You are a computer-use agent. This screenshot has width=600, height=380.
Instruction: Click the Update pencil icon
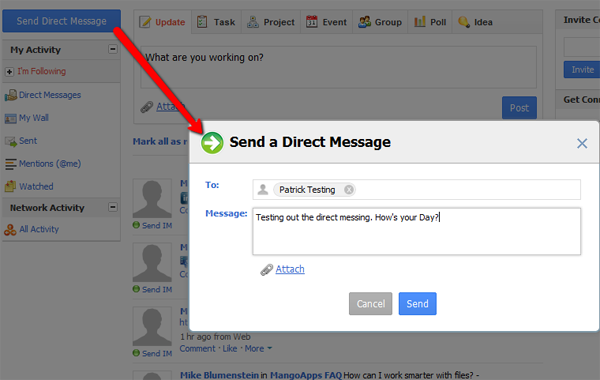click(x=145, y=22)
